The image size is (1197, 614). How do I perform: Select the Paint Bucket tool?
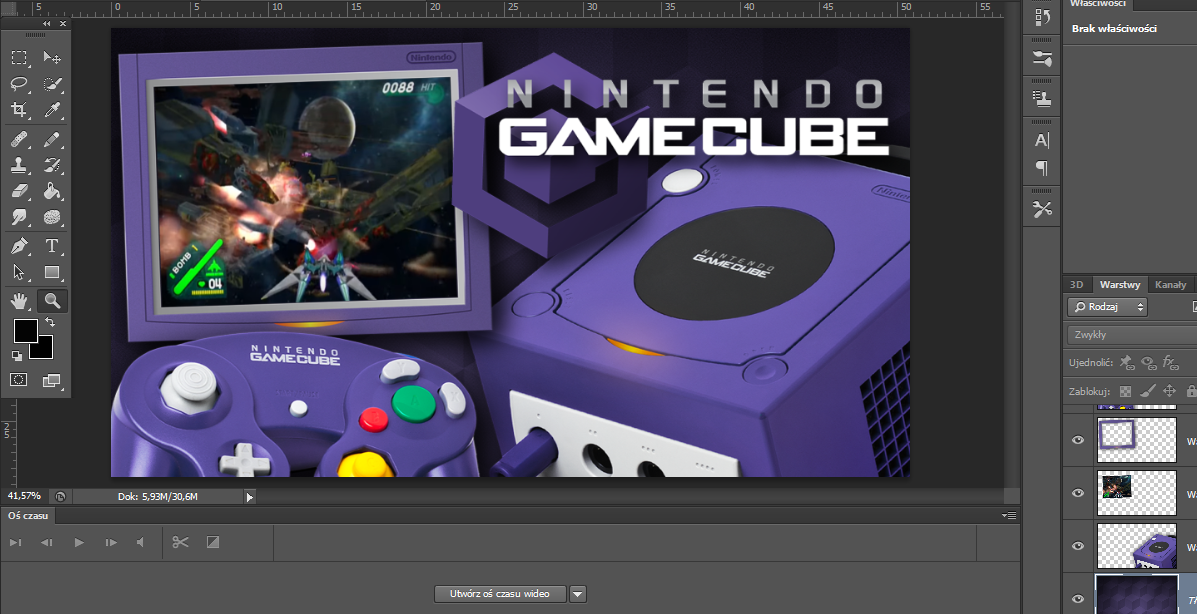click(52, 191)
